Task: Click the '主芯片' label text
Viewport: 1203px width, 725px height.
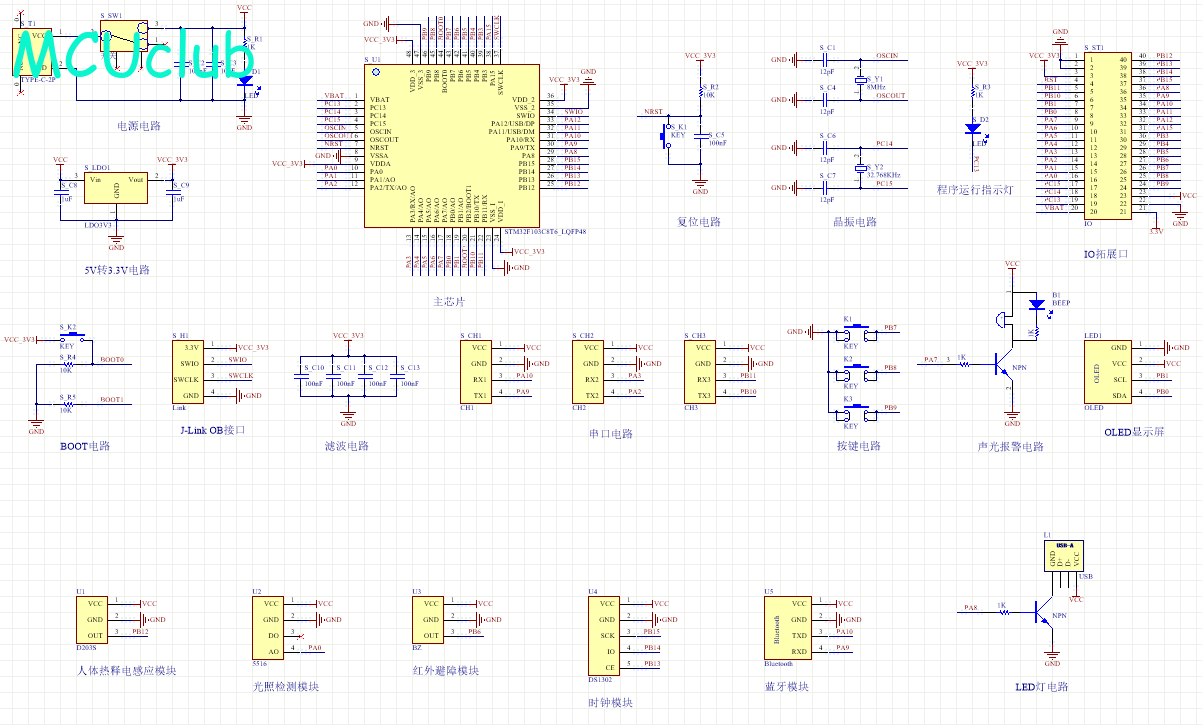Action: [x=449, y=301]
